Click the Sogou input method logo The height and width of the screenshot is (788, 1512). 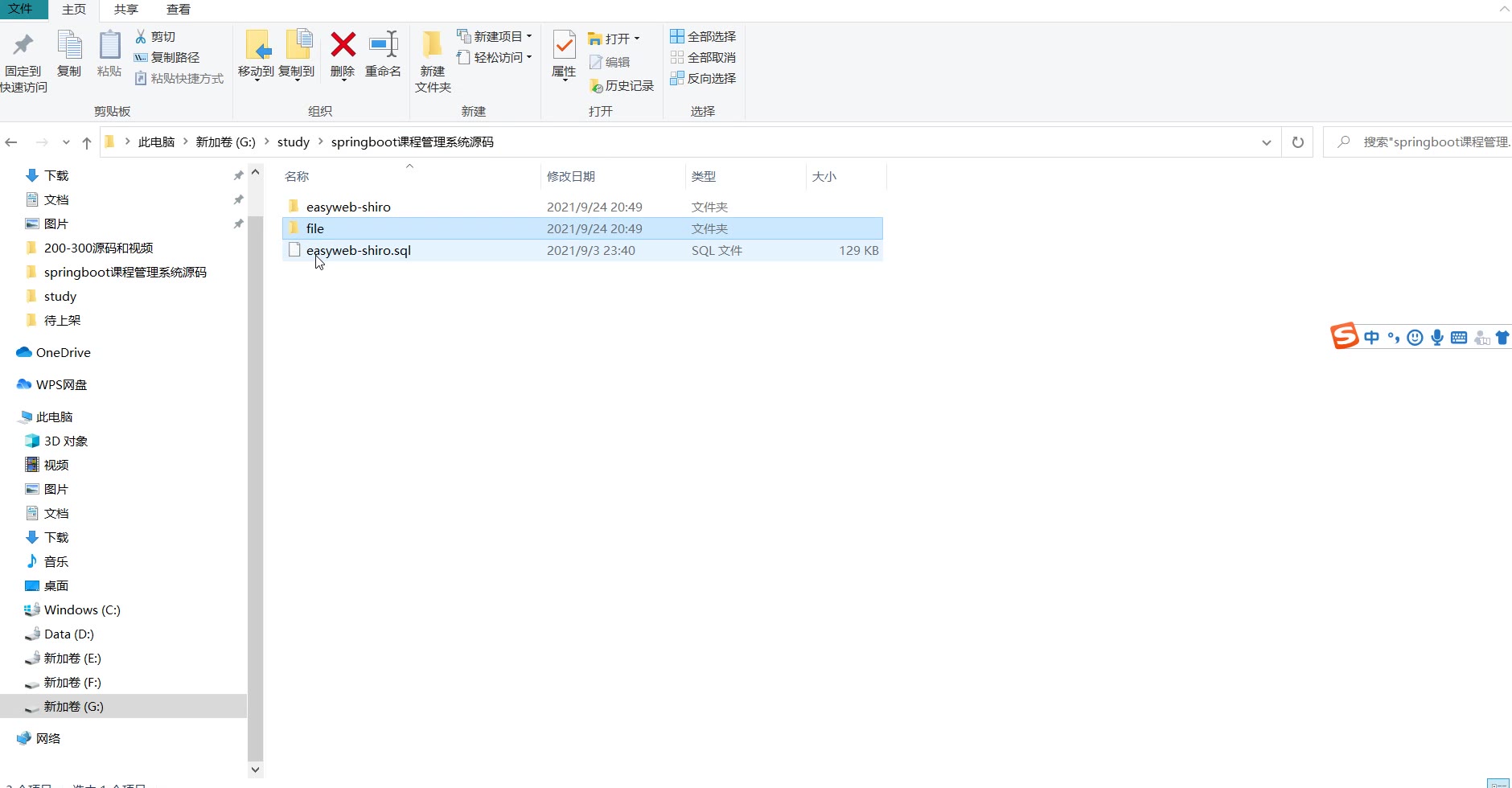coord(1344,335)
